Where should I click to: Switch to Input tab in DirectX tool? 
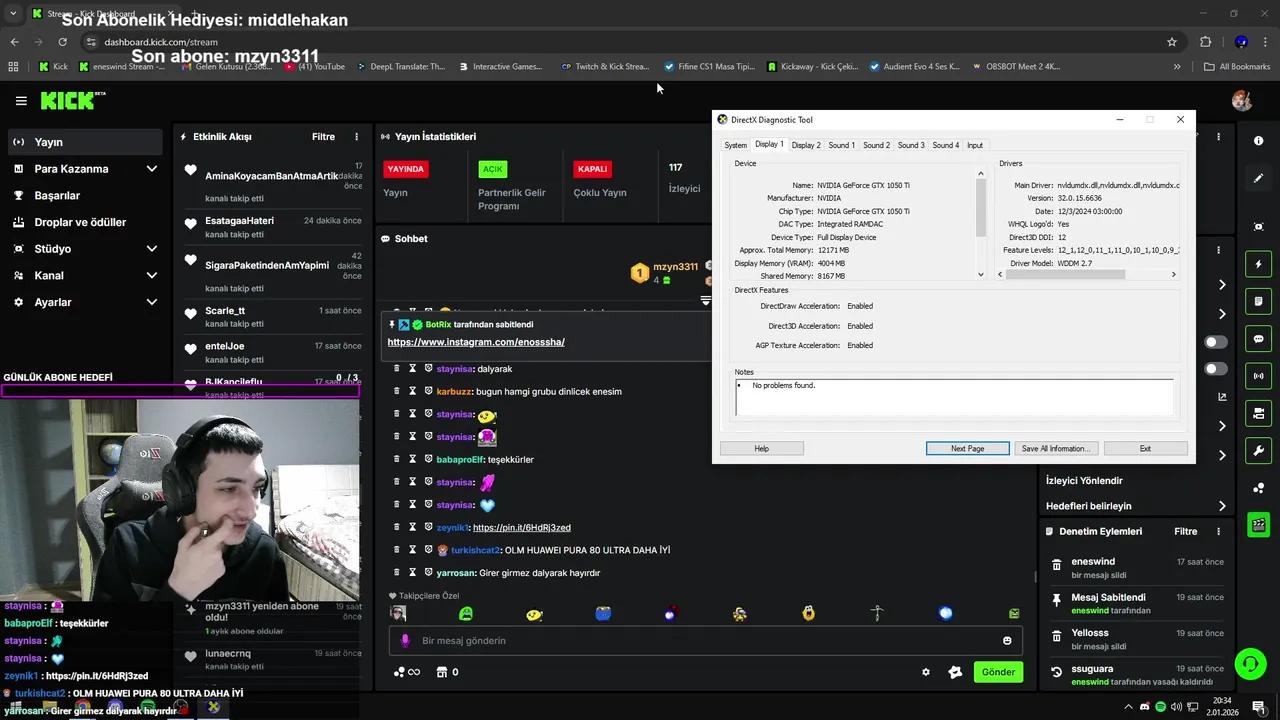point(975,145)
